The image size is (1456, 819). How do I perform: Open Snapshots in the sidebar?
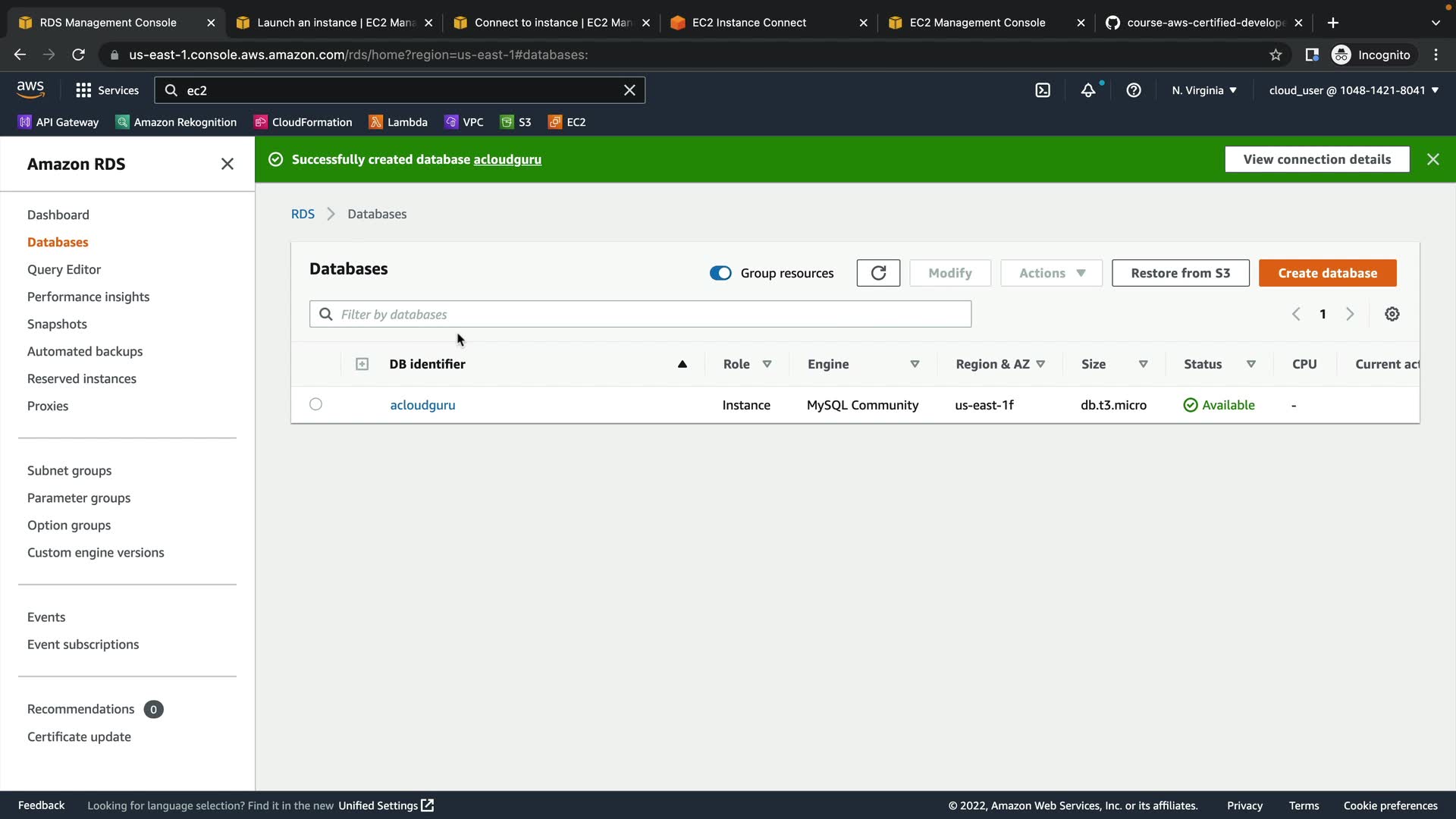pyautogui.click(x=57, y=324)
